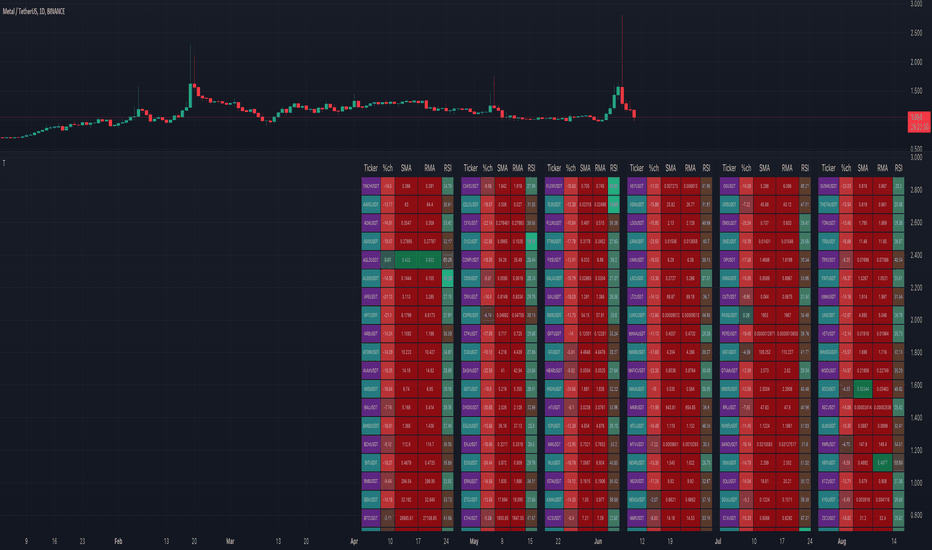
Task: Select the DASHUSDT ticker cell
Action: coord(471,370)
